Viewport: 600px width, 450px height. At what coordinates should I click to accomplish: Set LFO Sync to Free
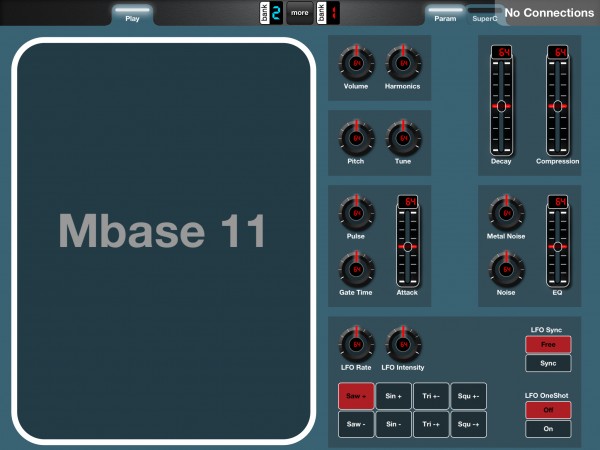point(548,344)
